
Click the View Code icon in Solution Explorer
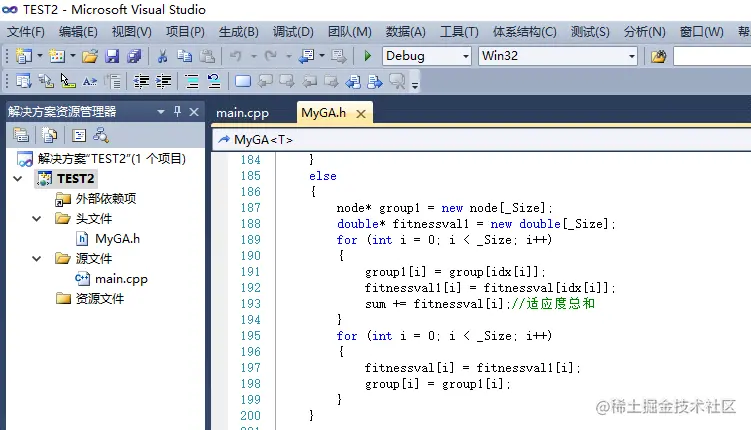point(79,136)
